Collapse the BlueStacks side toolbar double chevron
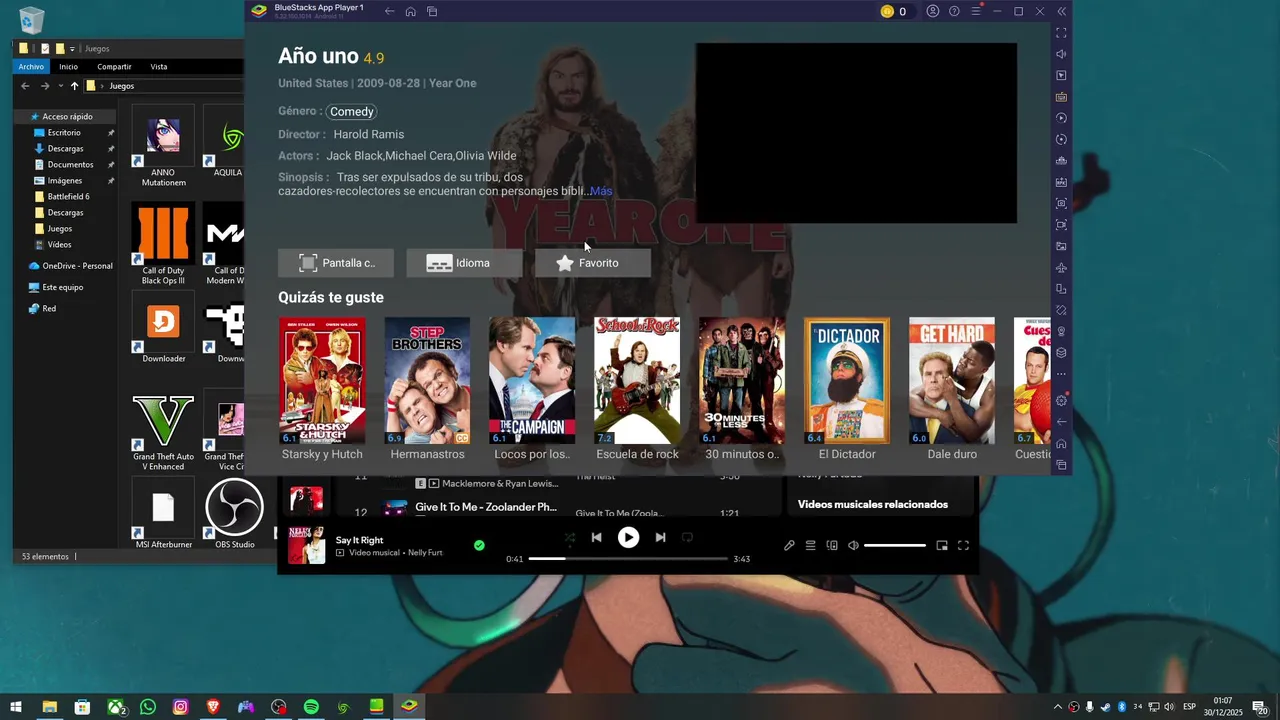 (x=1062, y=11)
